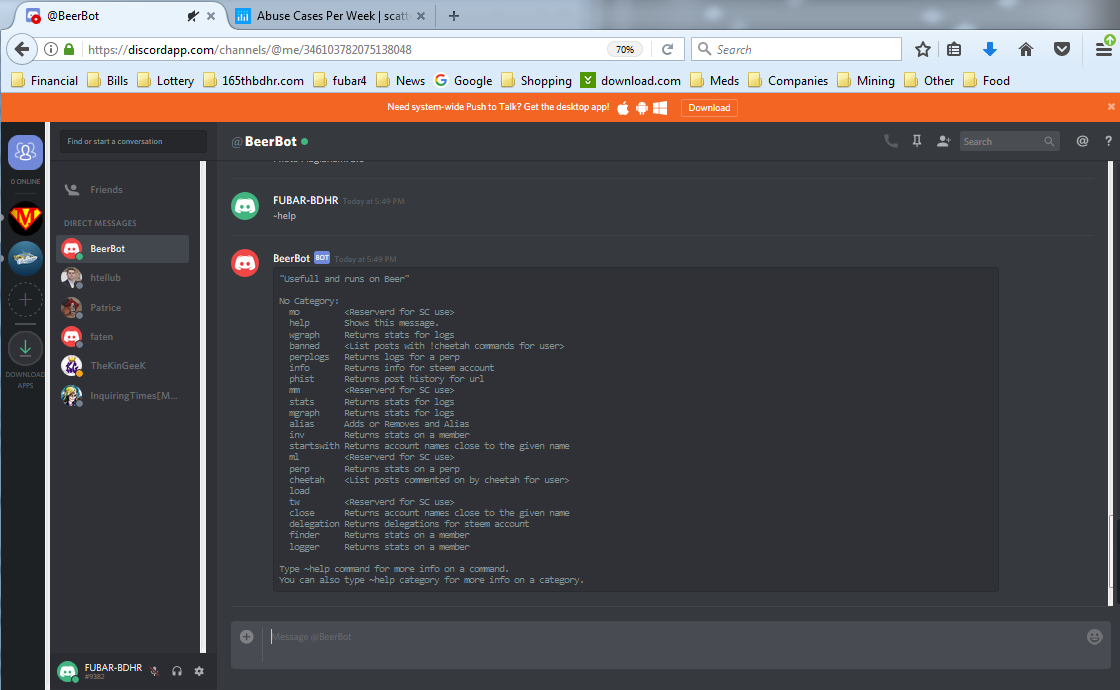
Task: Open faten direct message
Action: pos(123,336)
